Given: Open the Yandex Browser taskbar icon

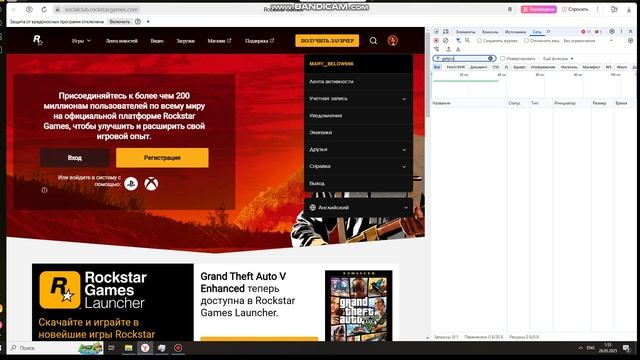Looking at the screenshot, I should click(145, 348).
